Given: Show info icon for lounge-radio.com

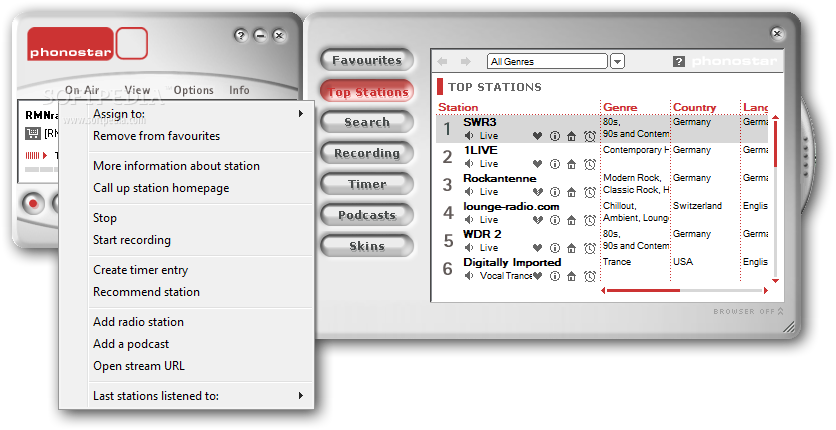Looking at the screenshot, I should click(x=554, y=220).
